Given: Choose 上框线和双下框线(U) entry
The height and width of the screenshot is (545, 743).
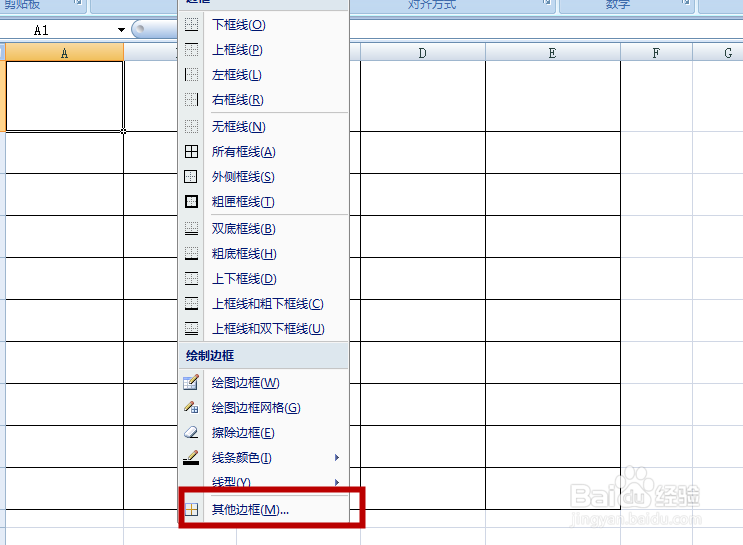Looking at the screenshot, I should (x=263, y=328).
